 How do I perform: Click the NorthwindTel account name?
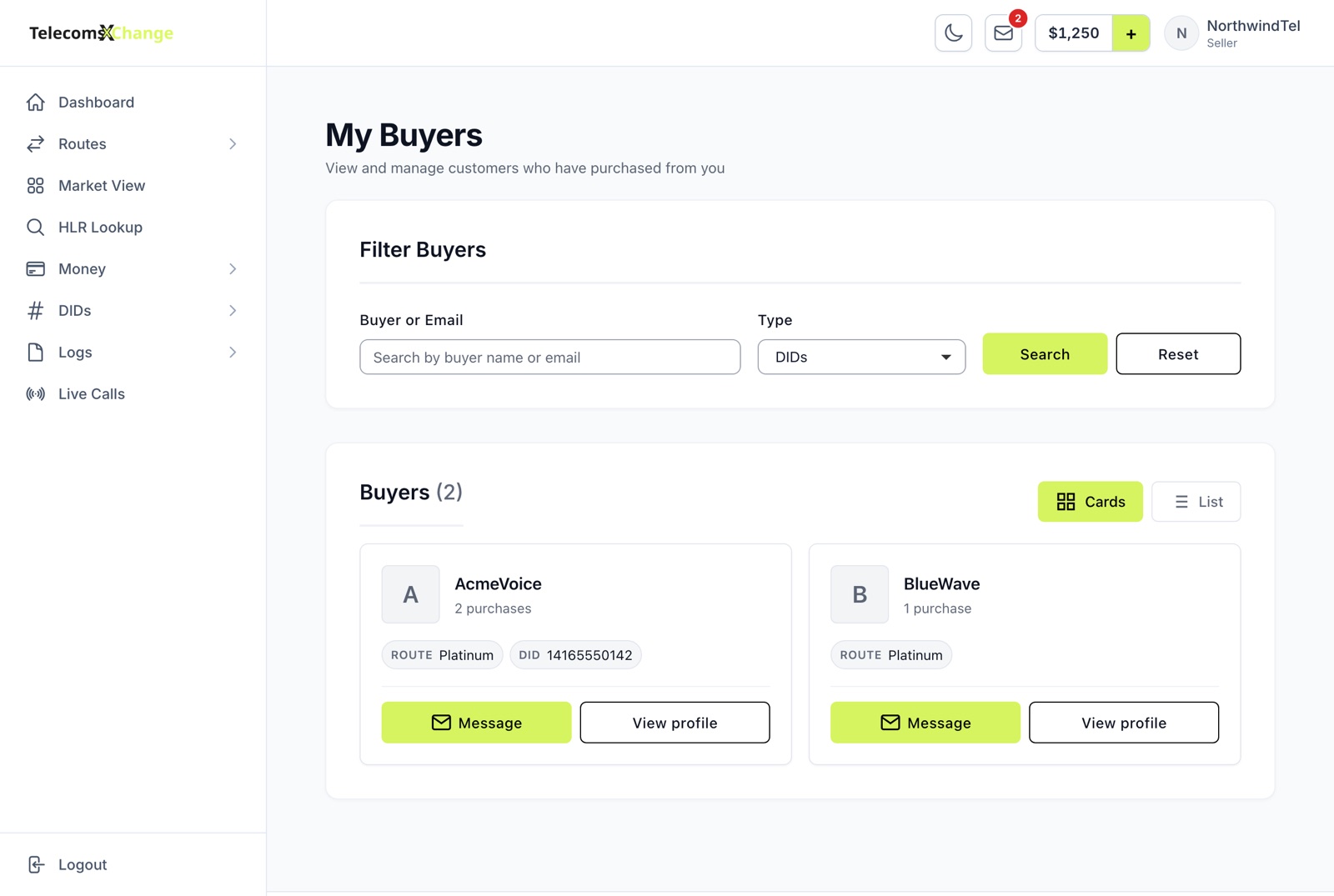pos(1253,26)
